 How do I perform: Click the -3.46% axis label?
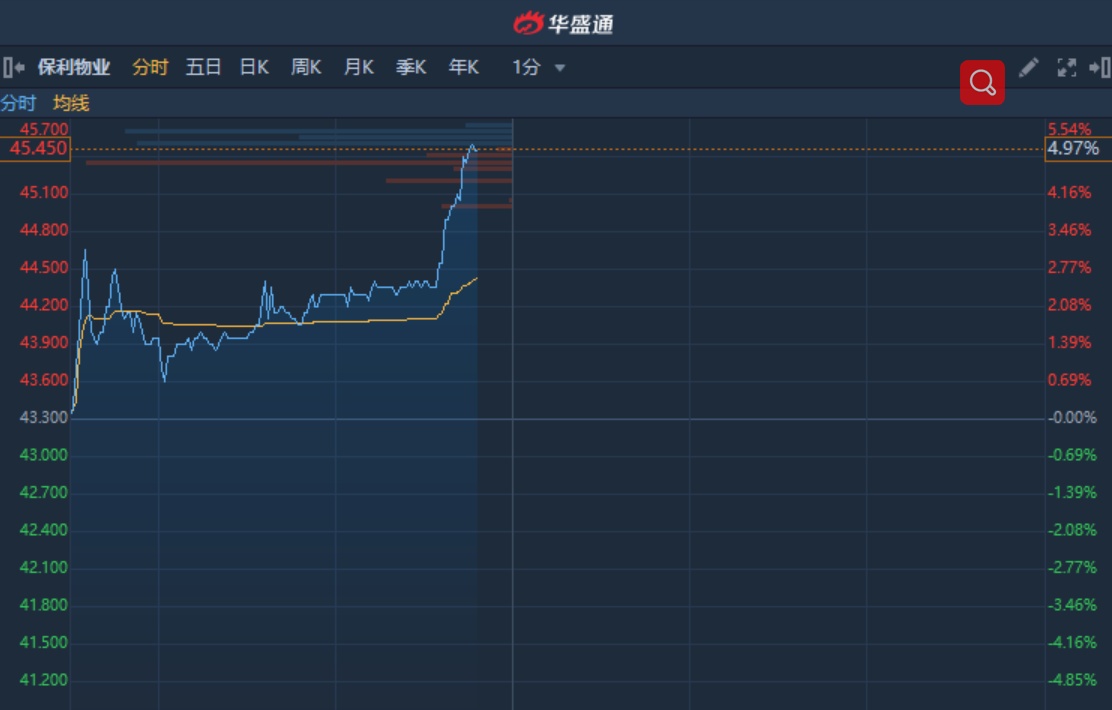1072,605
